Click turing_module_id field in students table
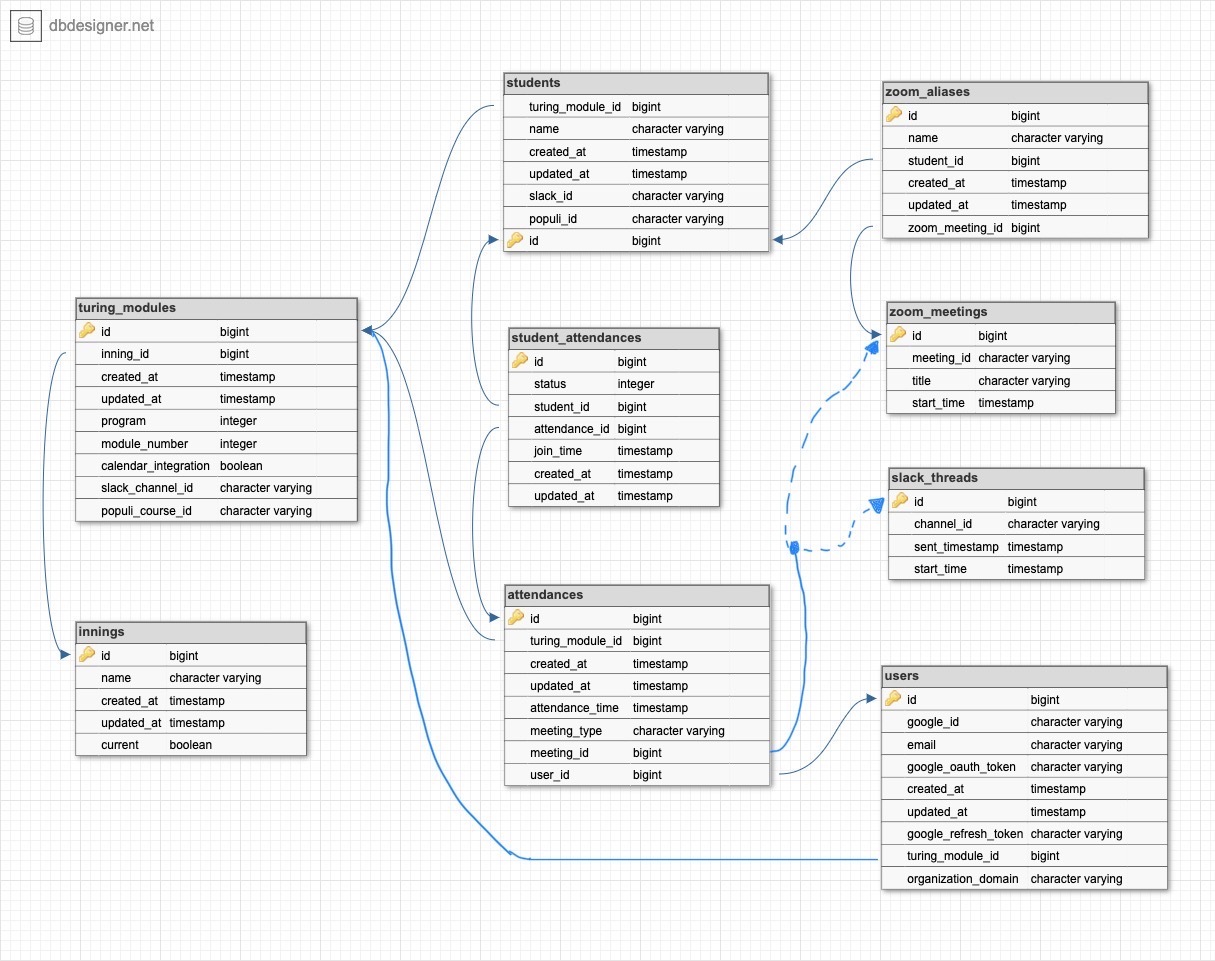1215x961 pixels. [x=636, y=106]
